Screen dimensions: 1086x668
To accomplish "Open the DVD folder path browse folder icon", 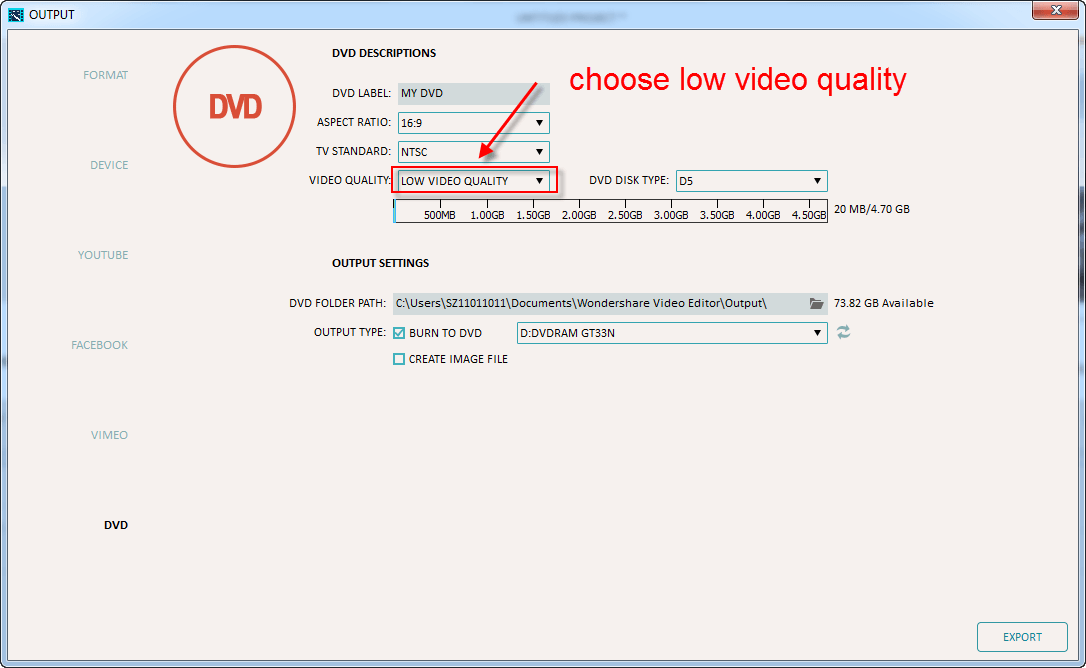I will coord(816,304).
